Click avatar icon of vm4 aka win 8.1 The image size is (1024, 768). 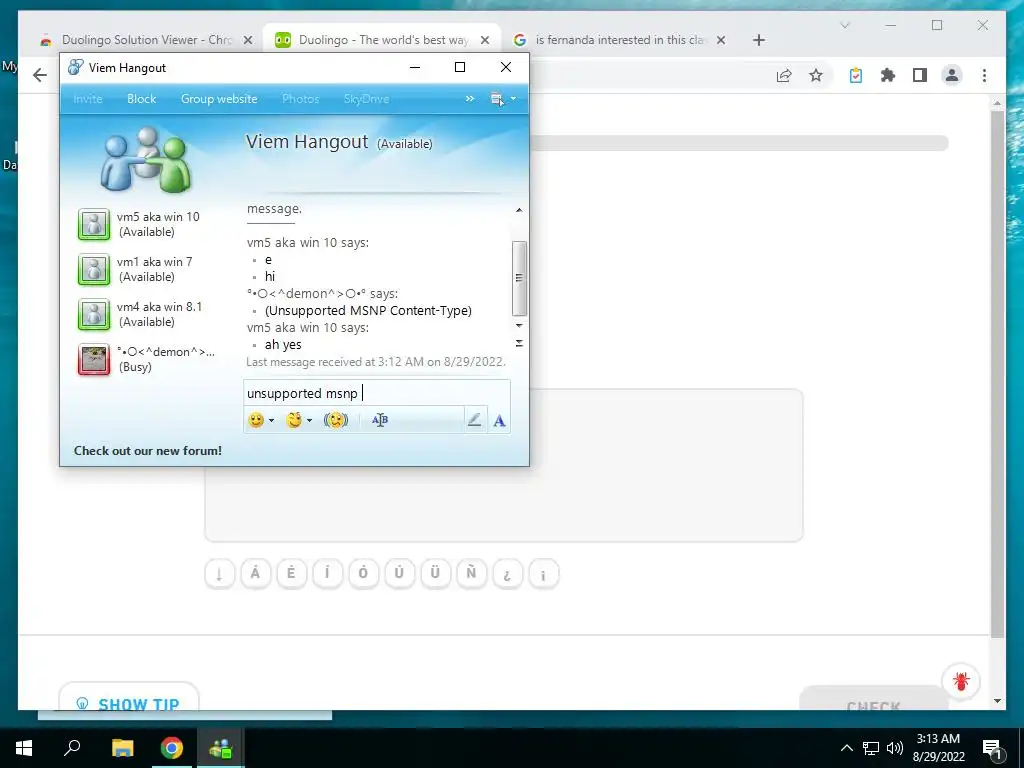click(94, 314)
